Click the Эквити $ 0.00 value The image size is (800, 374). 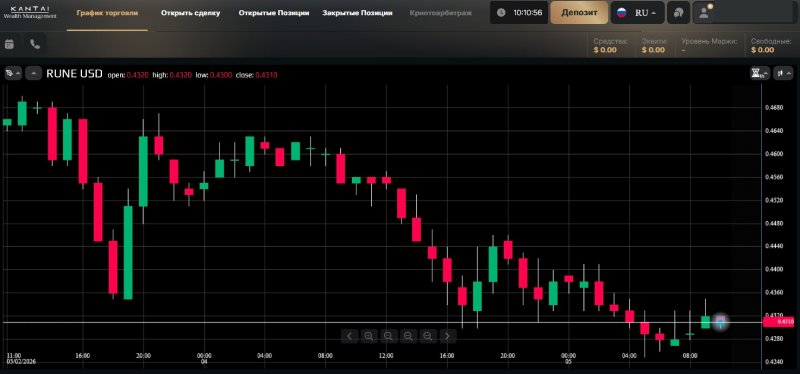(x=654, y=45)
